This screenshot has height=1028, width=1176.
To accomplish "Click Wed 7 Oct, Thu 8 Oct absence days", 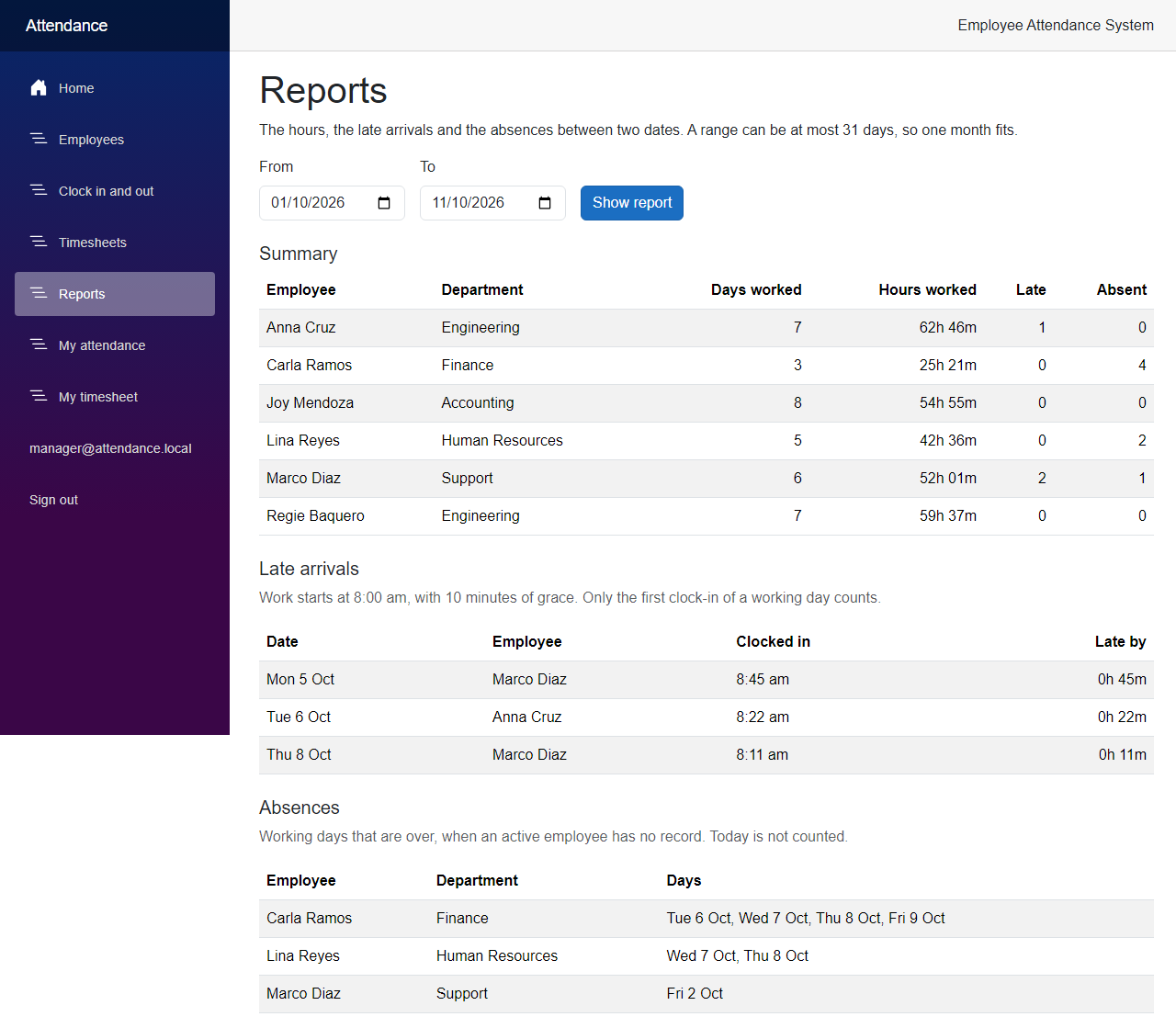I will point(738,955).
